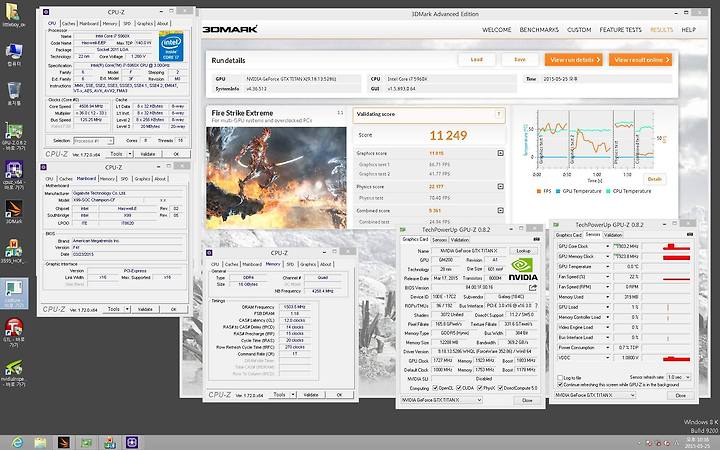Switch to Caches tab in top CPU-Z window

[x=68, y=23]
